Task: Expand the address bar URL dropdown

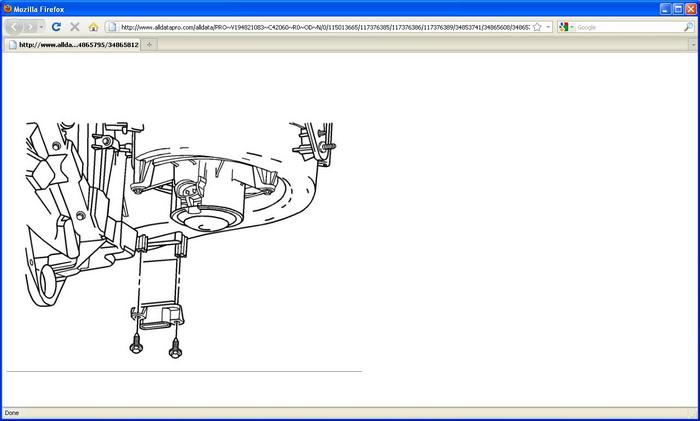Action: pyautogui.click(x=548, y=27)
